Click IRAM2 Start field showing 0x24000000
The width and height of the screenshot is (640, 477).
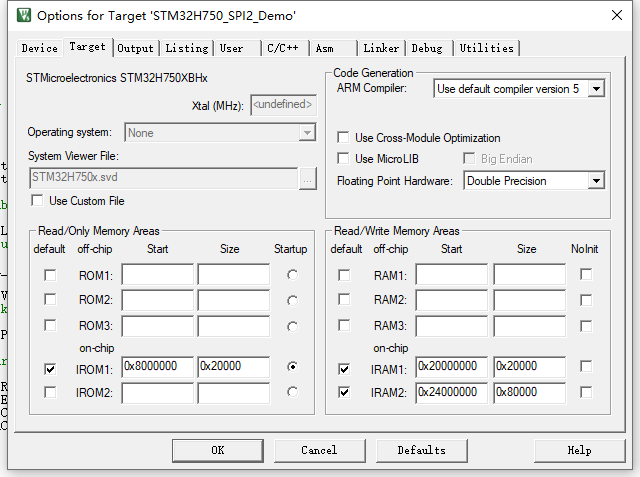452,393
